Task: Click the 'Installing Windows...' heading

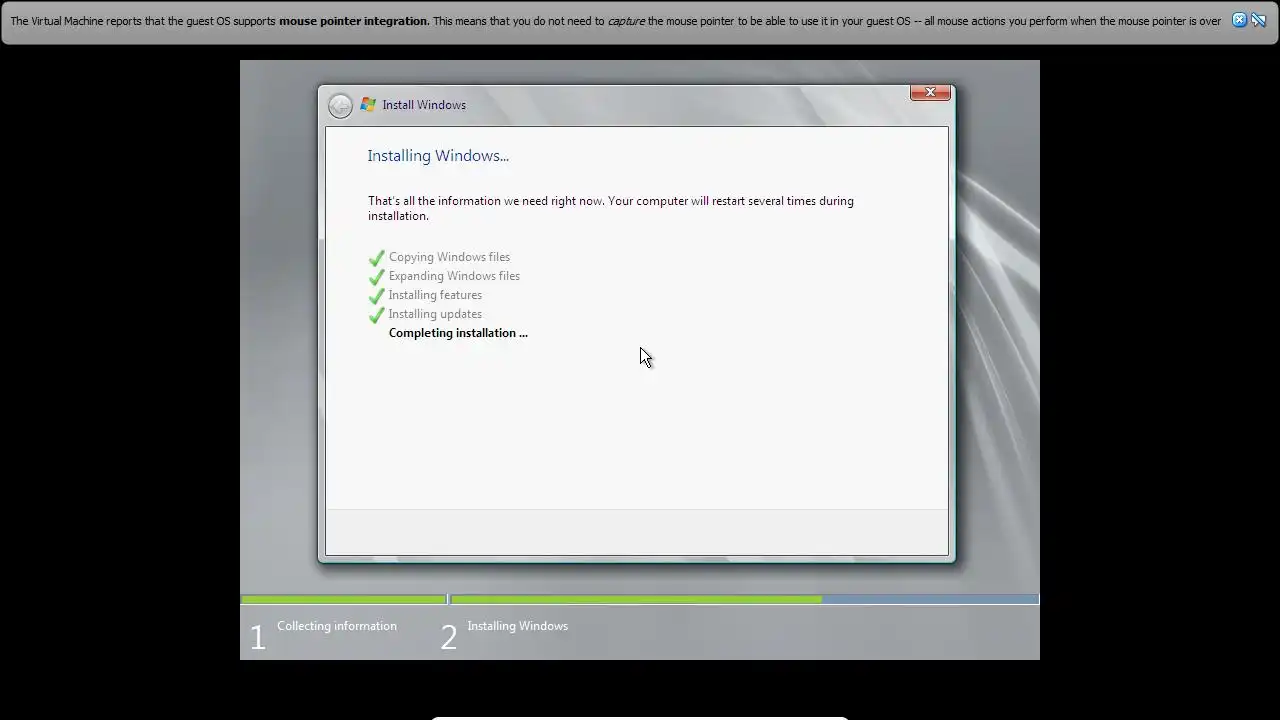Action: pos(438,156)
